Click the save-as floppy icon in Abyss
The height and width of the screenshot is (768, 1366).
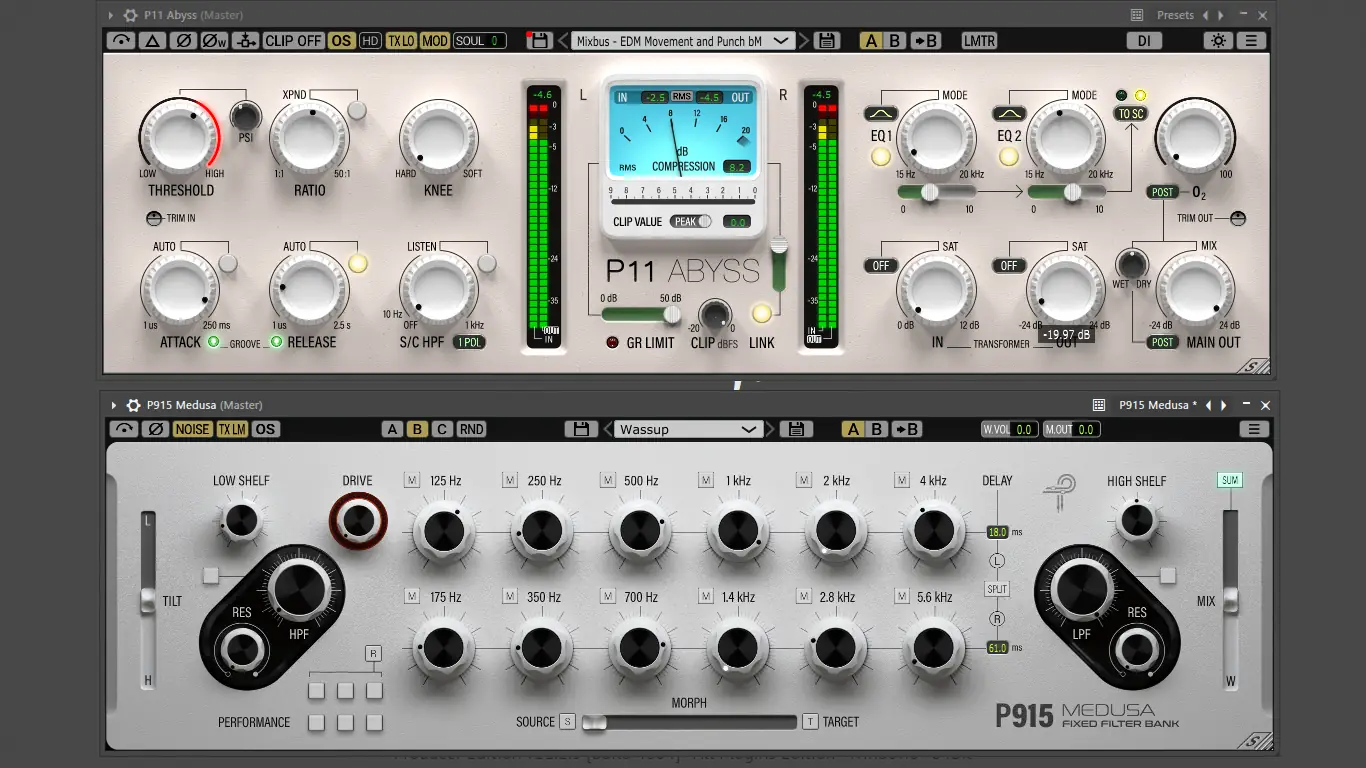pyautogui.click(x=826, y=41)
